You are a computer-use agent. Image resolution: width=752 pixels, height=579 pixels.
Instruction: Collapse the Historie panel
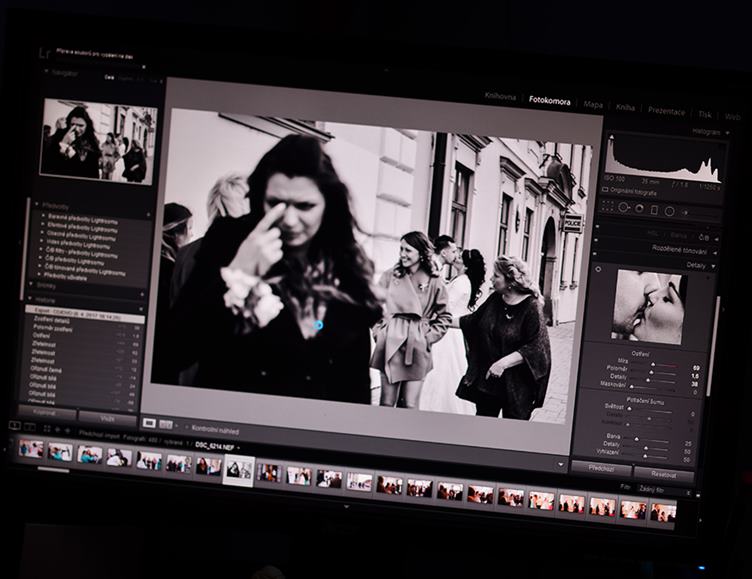tap(30, 298)
